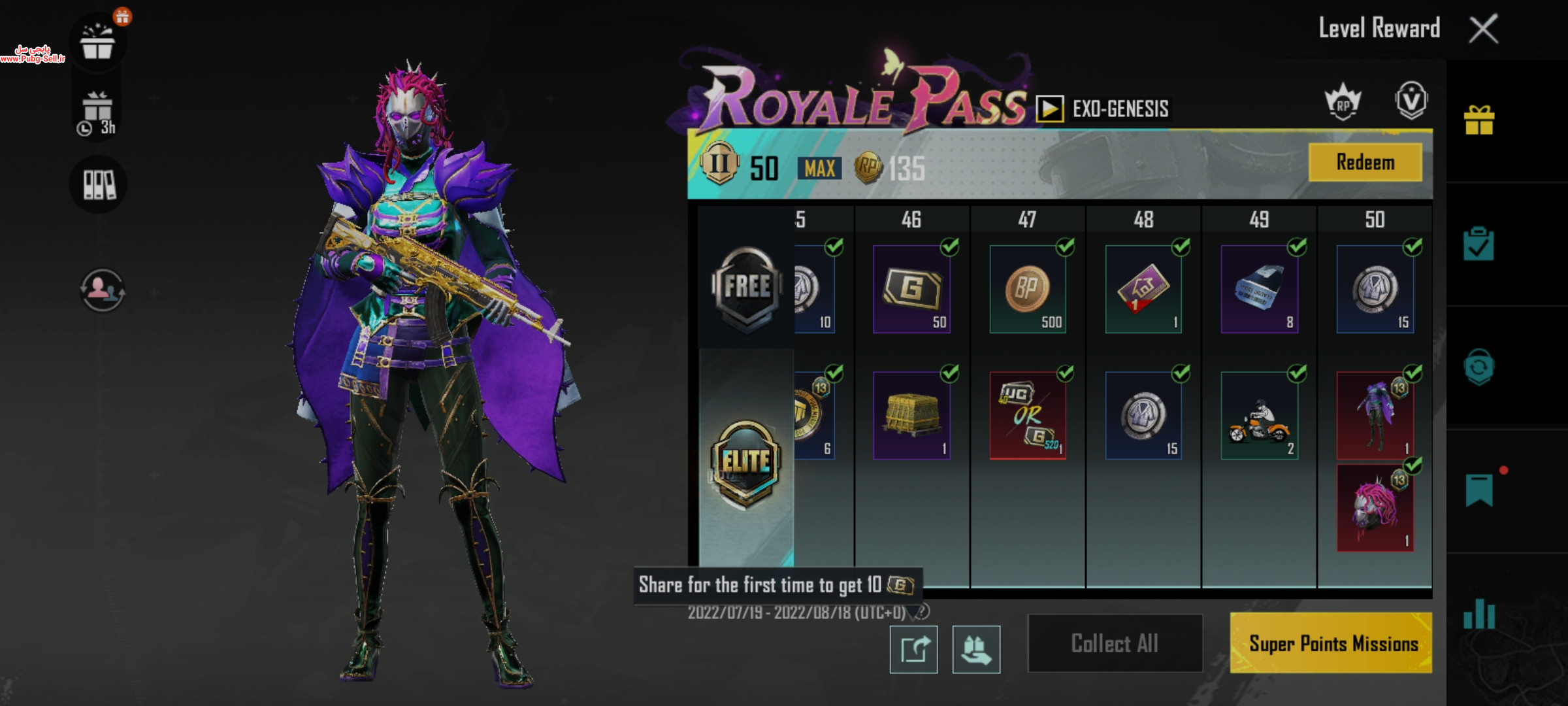
Task: Open the timed gift with 3h countdown
Action: point(98,113)
